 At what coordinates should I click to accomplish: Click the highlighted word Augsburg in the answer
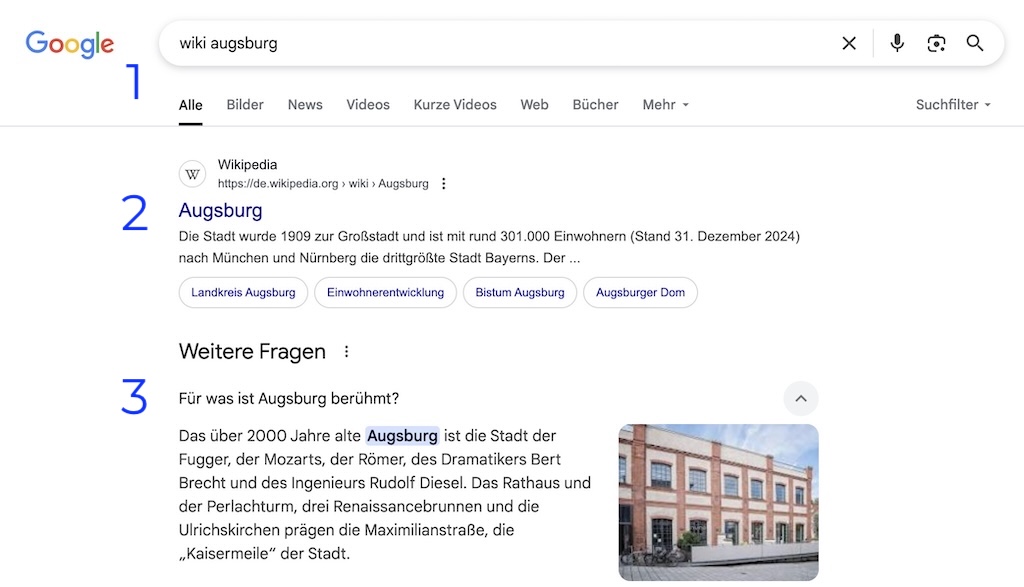click(402, 436)
